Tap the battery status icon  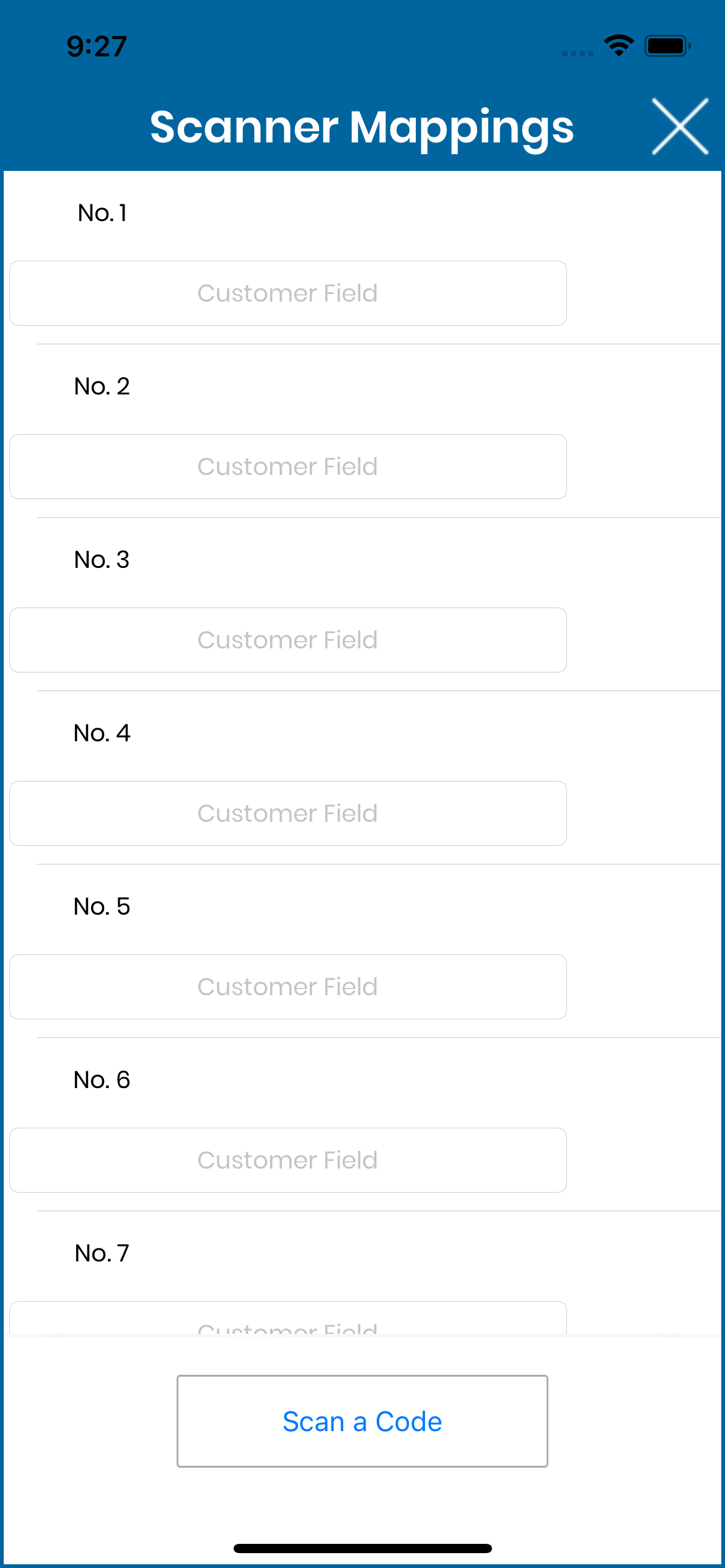click(667, 46)
